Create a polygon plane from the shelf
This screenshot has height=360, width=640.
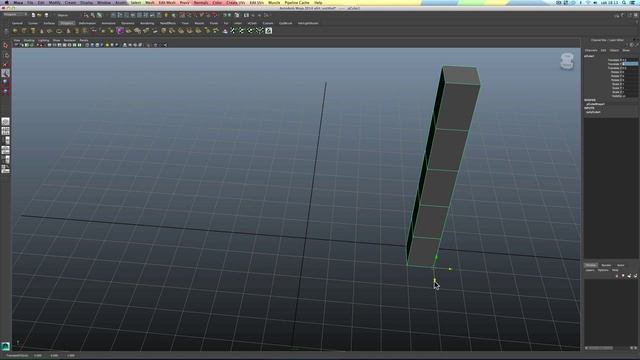(x=50, y=31)
